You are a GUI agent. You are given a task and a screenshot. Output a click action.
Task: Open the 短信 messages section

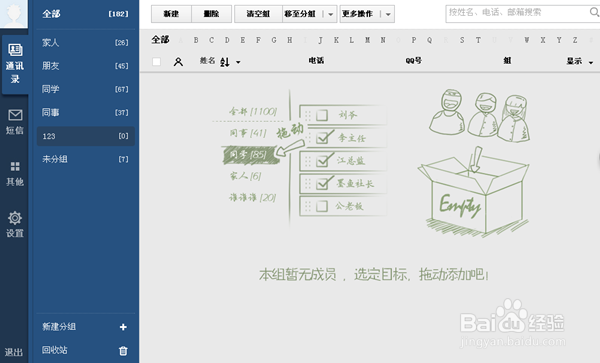pyautogui.click(x=15, y=122)
